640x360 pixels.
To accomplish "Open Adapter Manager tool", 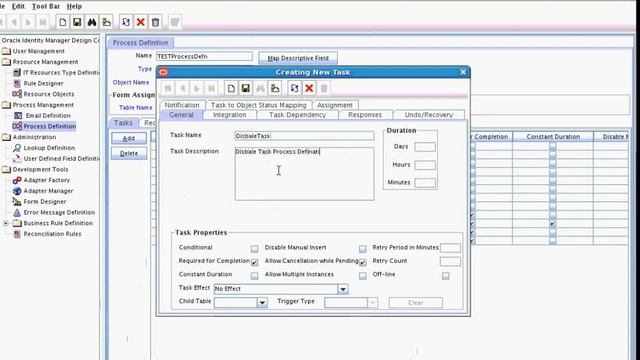I will (x=43, y=191).
